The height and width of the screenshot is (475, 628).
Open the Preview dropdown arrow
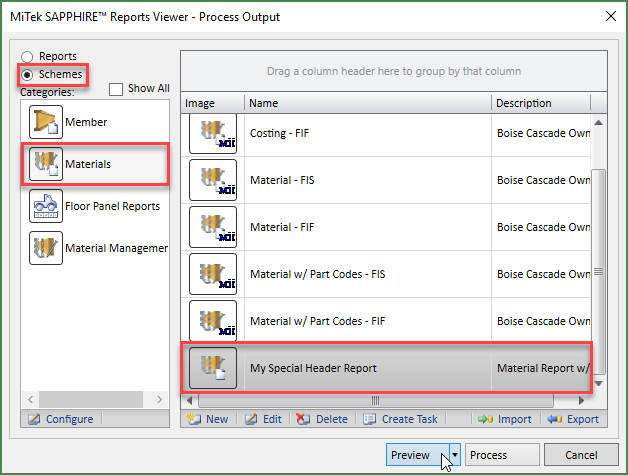tap(455, 455)
